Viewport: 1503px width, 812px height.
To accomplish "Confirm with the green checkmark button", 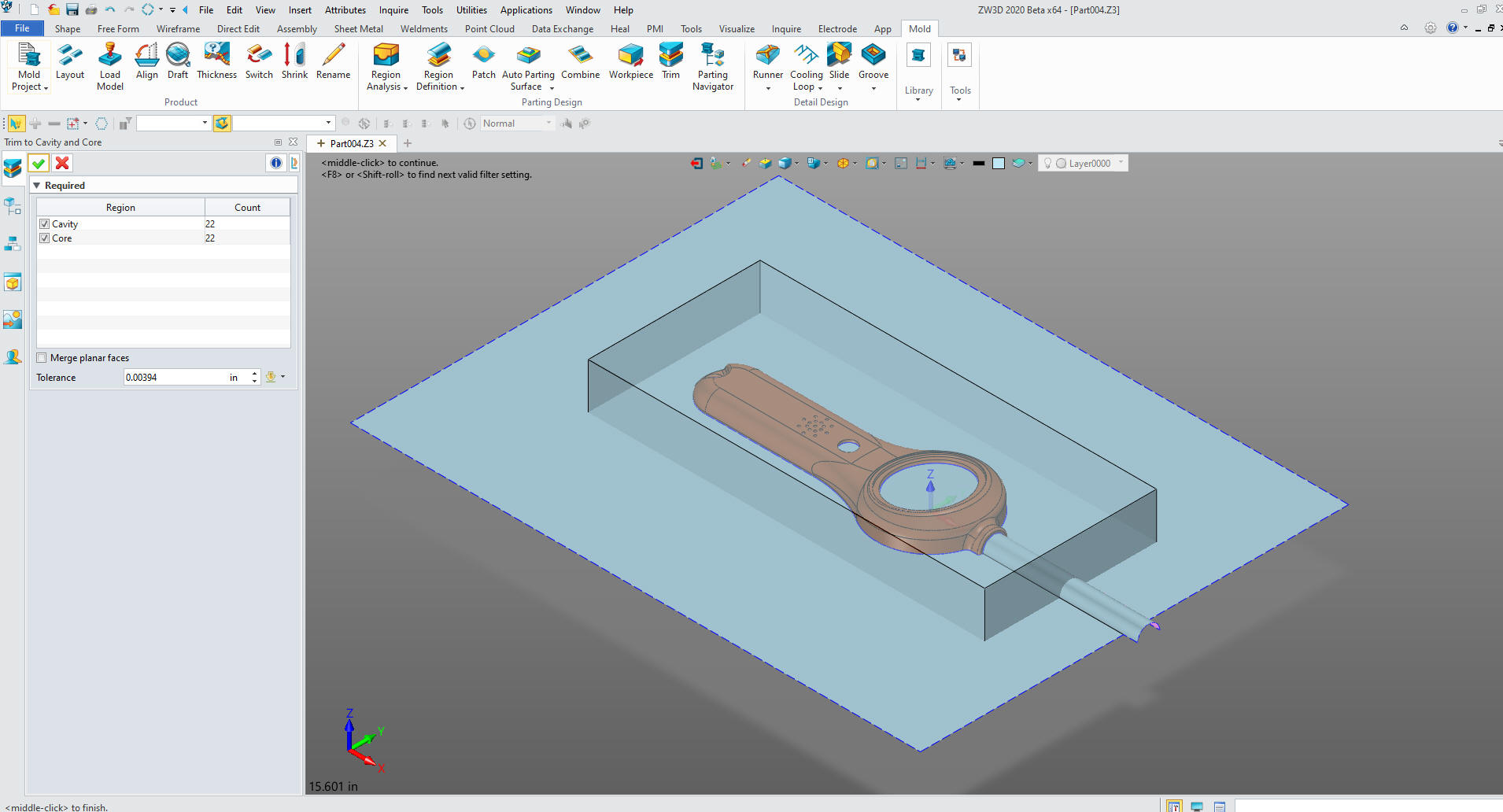I will point(39,163).
